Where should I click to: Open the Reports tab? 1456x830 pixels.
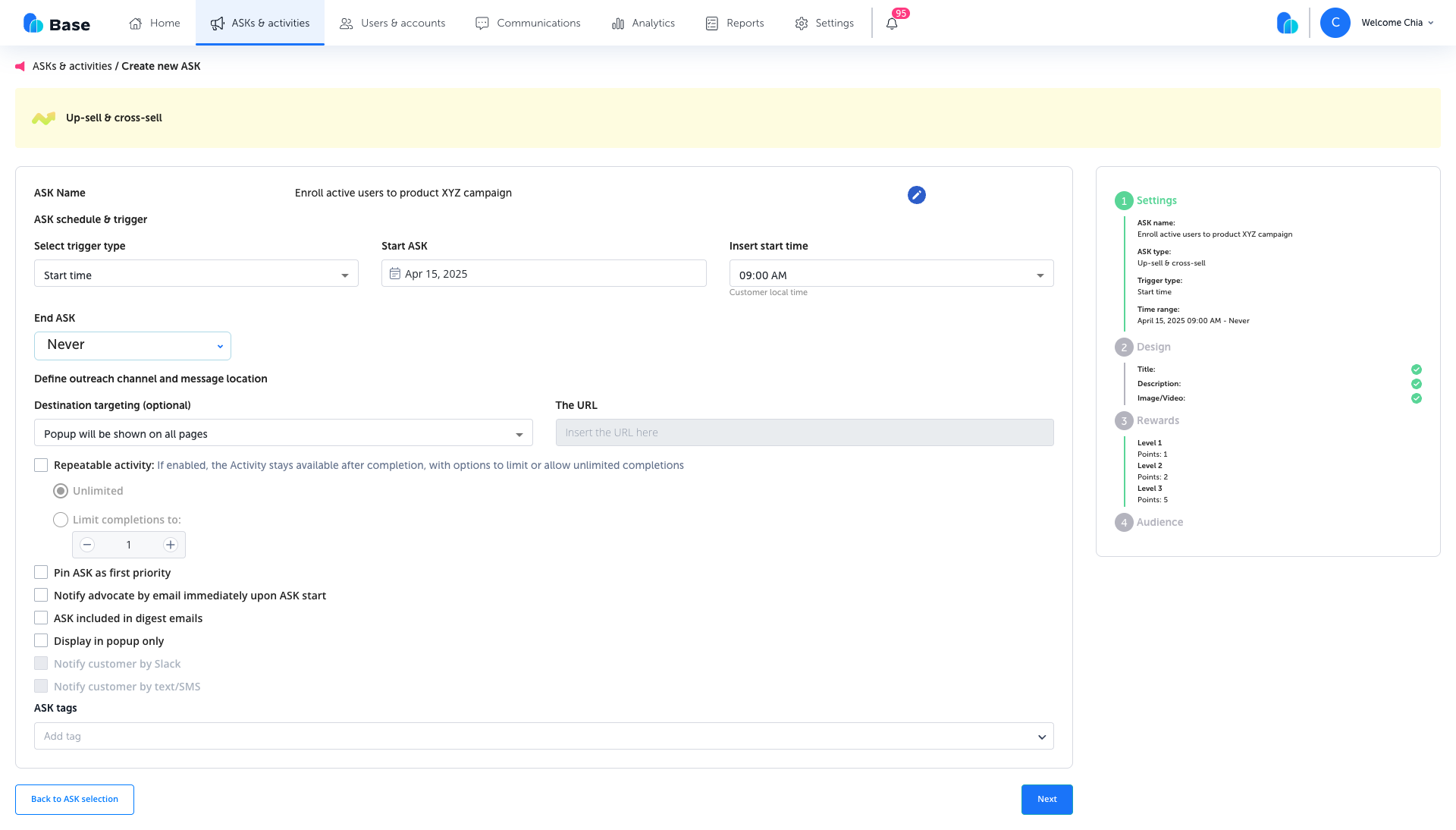(x=735, y=23)
